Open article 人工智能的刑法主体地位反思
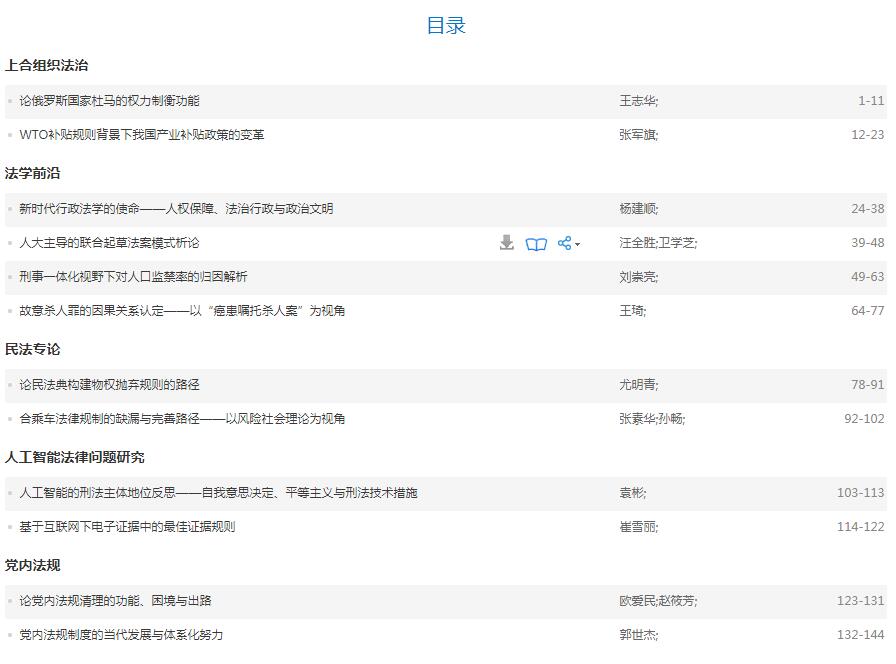 coord(218,493)
